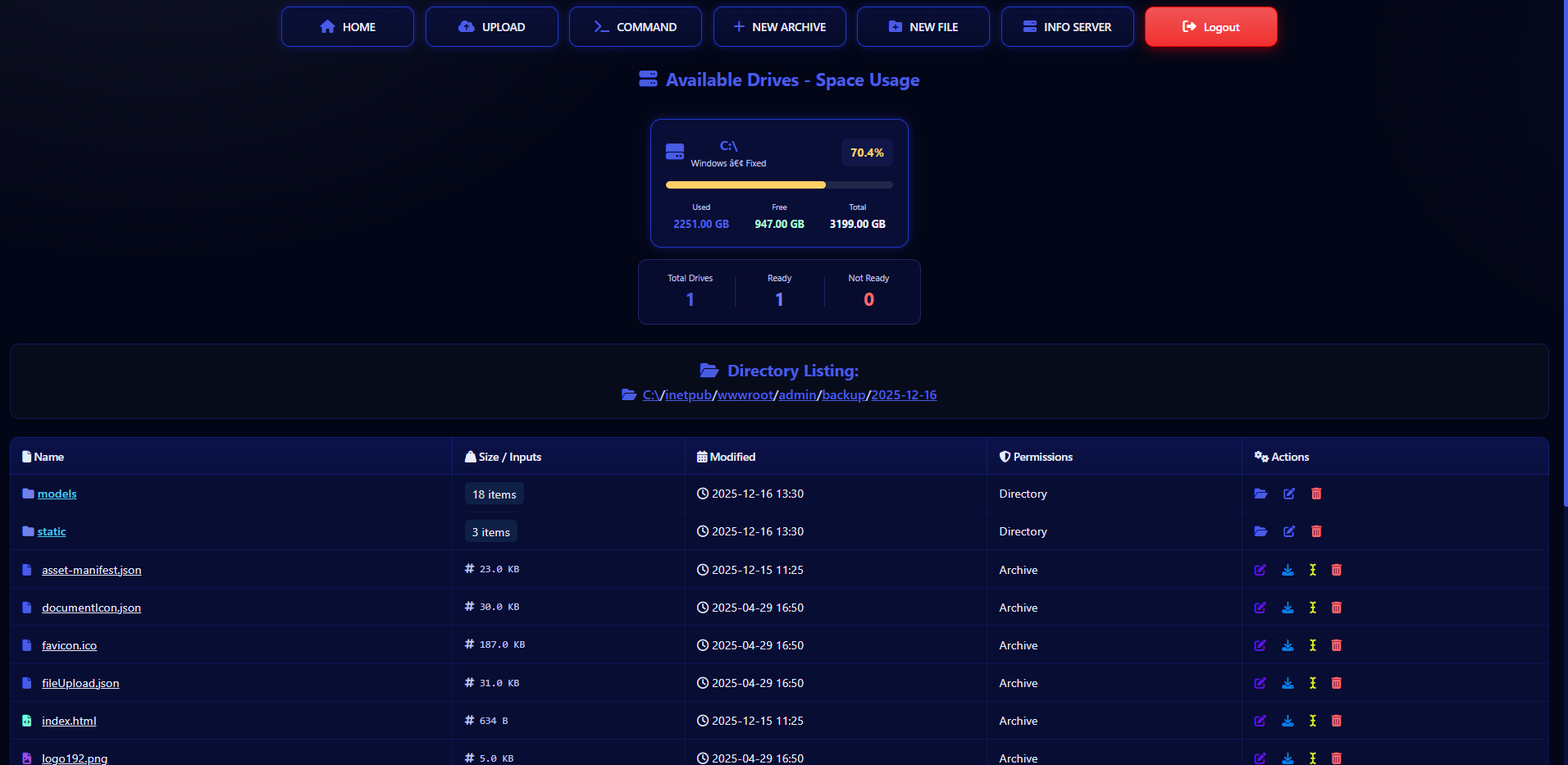Log out with the Logout button

coord(1211,27)
